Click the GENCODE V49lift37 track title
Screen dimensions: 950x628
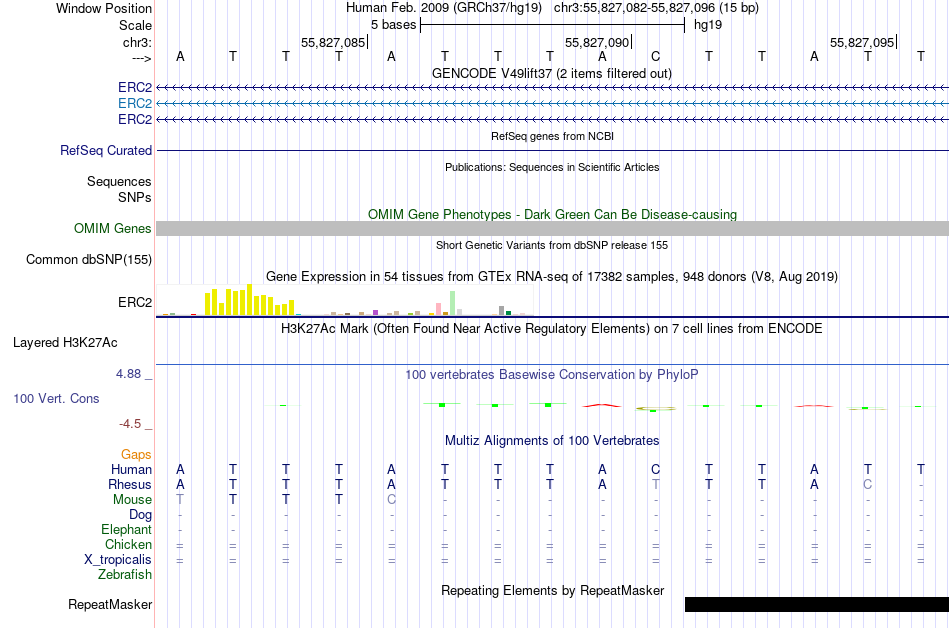tap(551, 73)
